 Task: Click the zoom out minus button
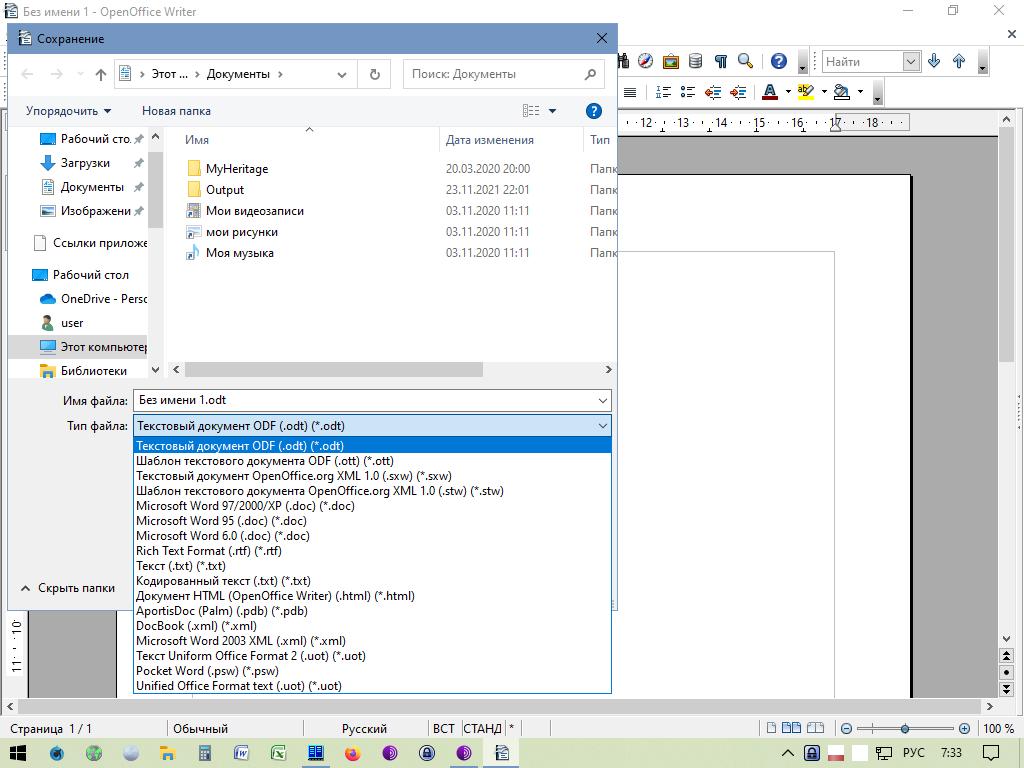(x=847, y=728)
